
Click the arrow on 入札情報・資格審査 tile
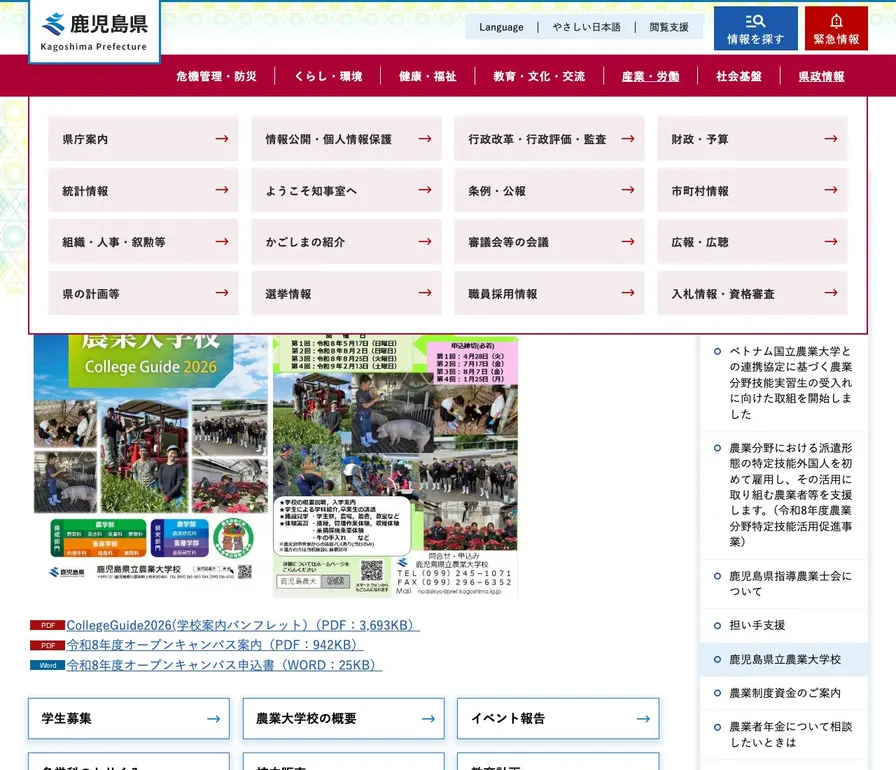(831, 293)
